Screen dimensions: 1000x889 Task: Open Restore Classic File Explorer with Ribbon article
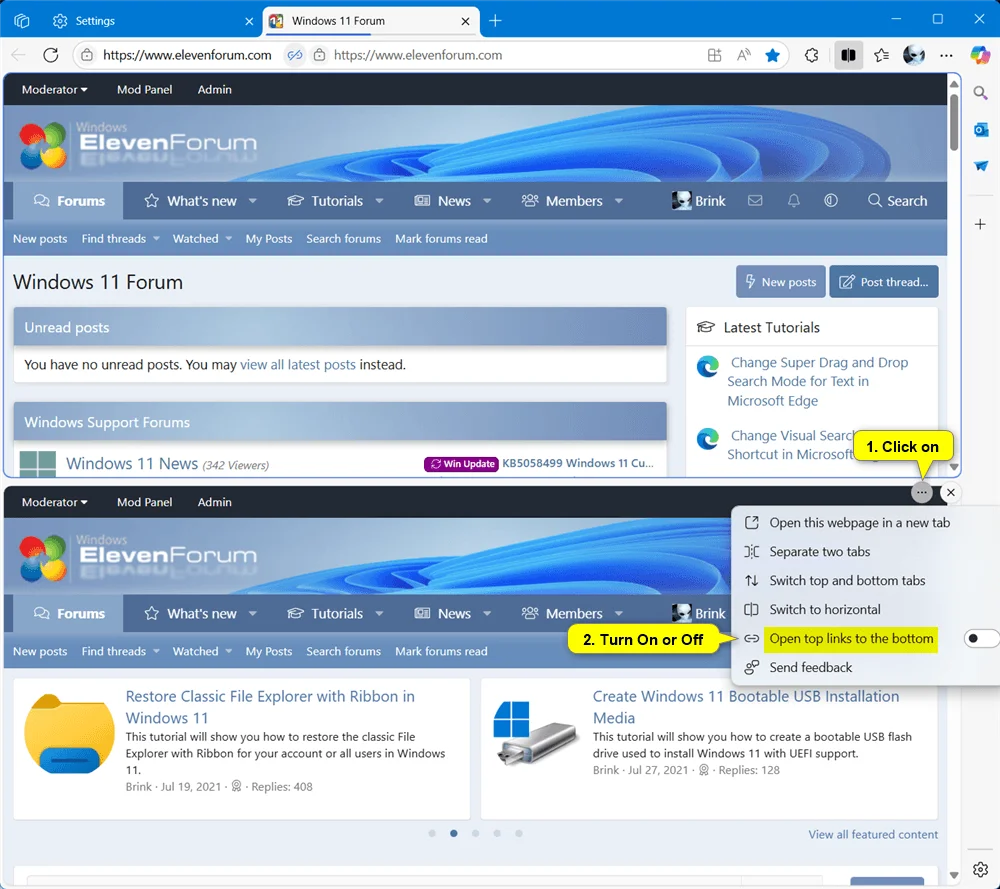tap(270, 707)
